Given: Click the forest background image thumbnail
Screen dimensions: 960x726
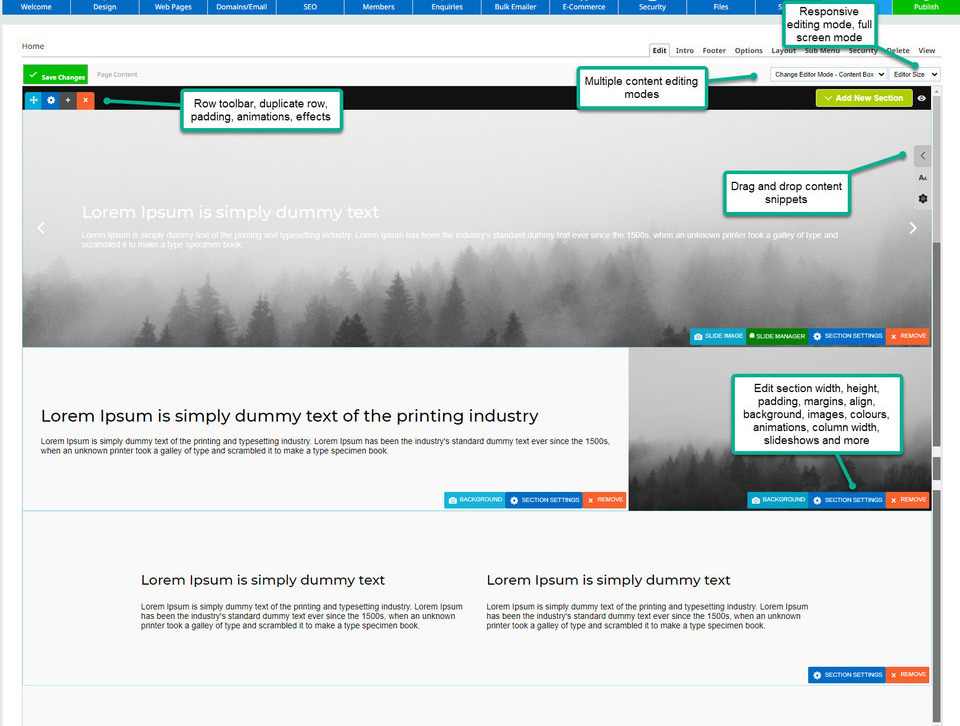Looking at the screenshot, I should 779,429.
